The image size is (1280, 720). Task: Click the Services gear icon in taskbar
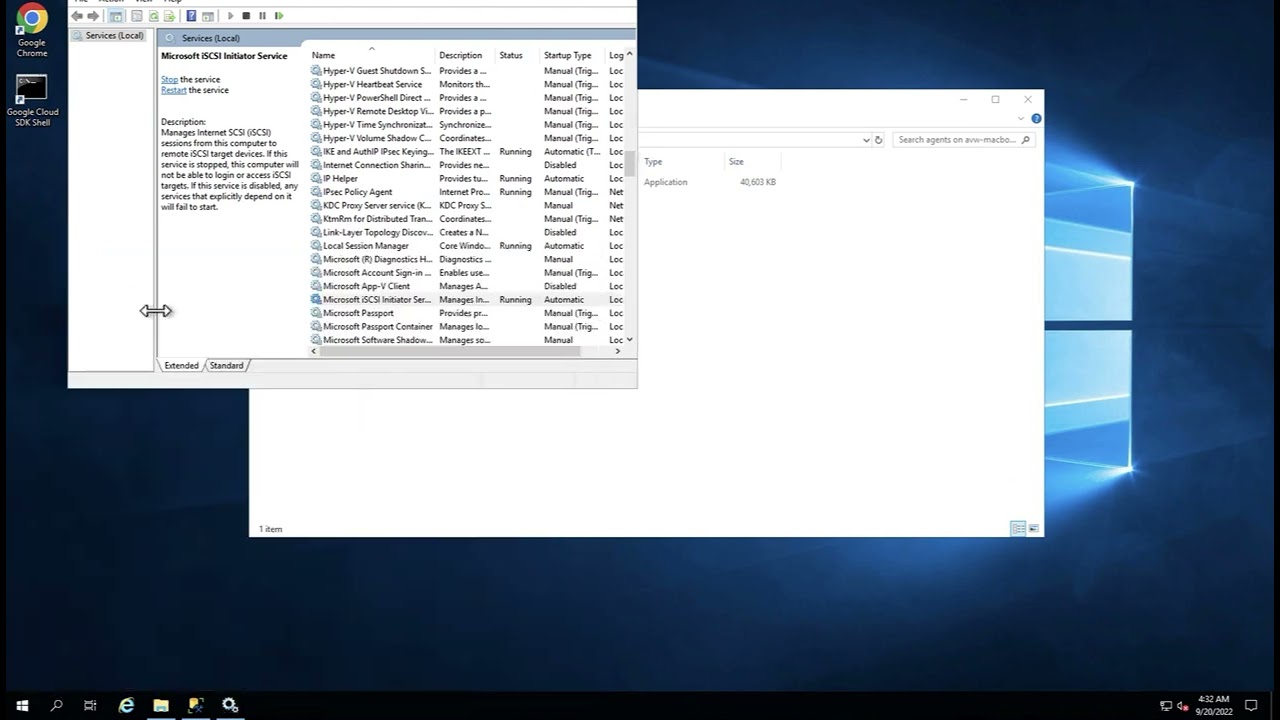pos(230,705)
